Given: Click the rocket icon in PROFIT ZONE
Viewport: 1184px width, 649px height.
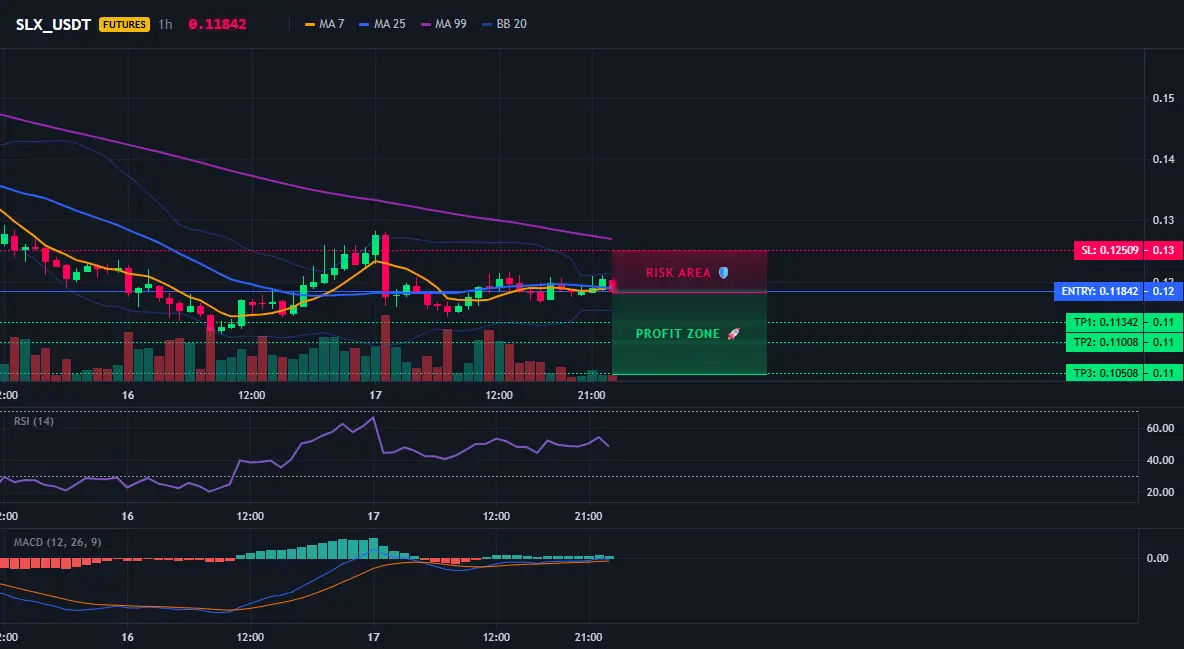Looking at the screenshot, I should click(733, 334).
